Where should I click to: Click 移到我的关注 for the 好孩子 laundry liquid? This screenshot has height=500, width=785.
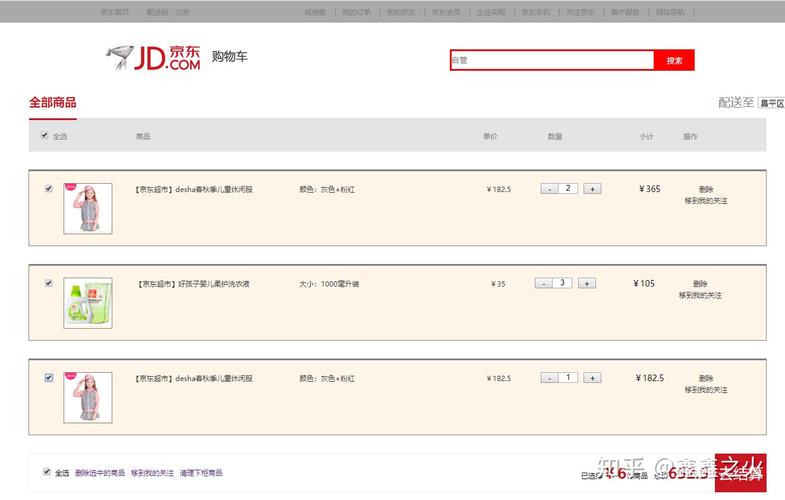700,295
